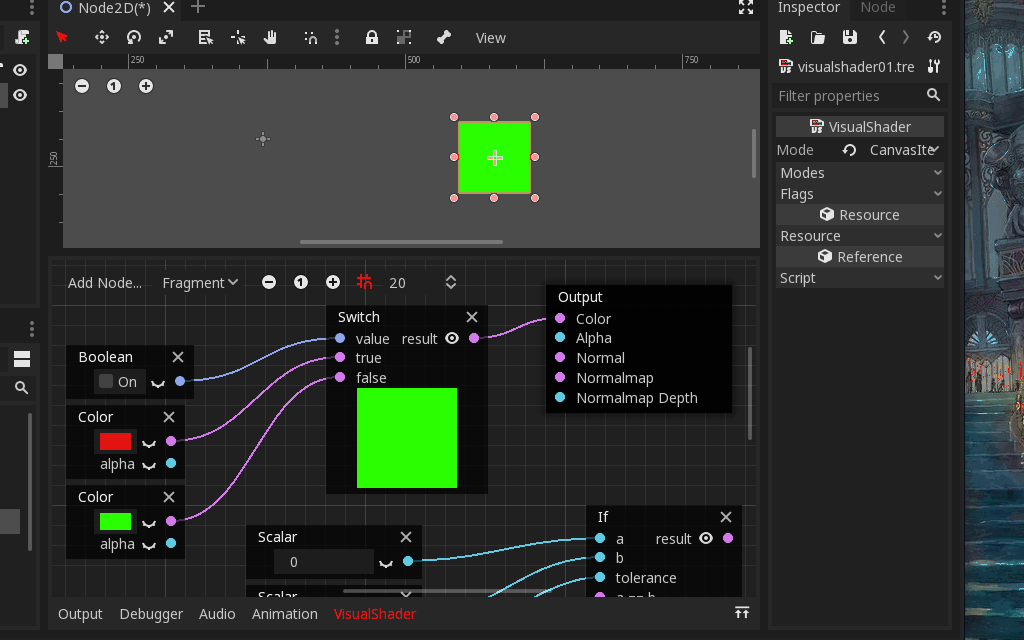Toggle smart snap magnet icon
The height and width of the screenshot is (640, 1024).
311,37
